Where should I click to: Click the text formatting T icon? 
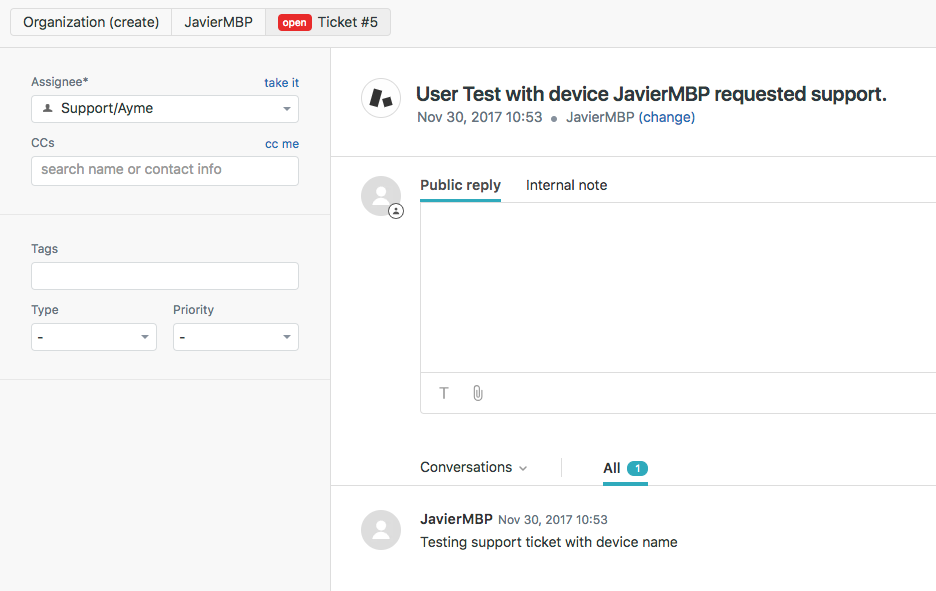click(444, 393)
